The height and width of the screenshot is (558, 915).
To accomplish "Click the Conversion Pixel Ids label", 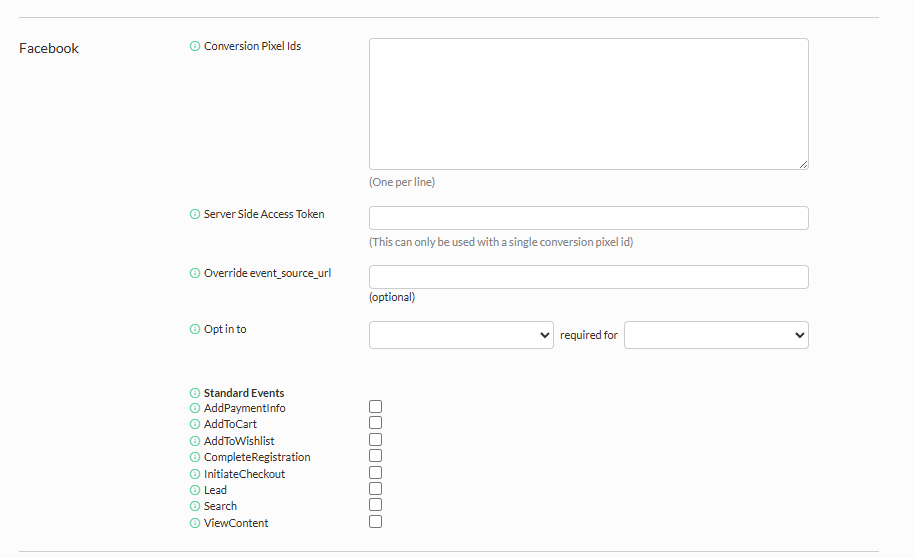I will [x=252, y=46].
